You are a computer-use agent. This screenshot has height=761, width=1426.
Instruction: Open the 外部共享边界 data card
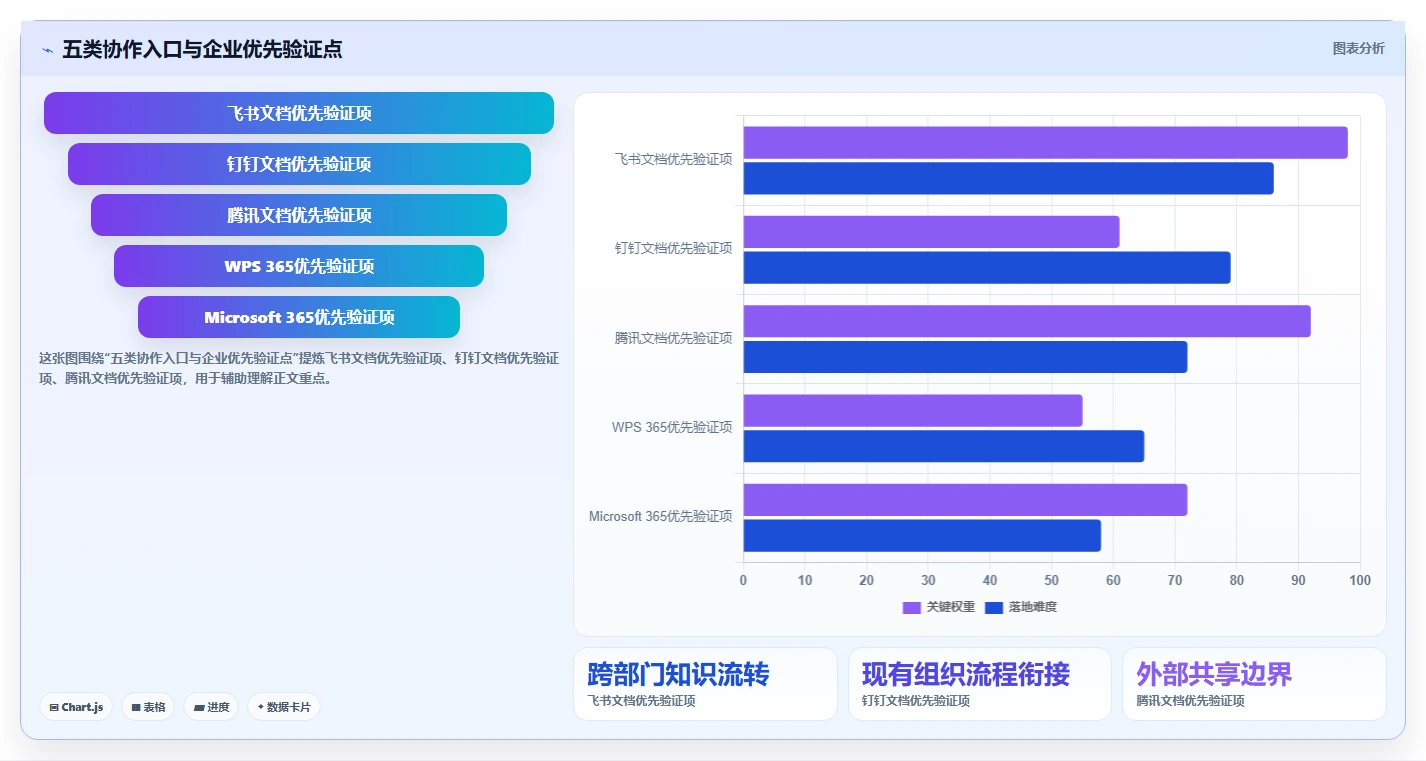coord(1254,684)
